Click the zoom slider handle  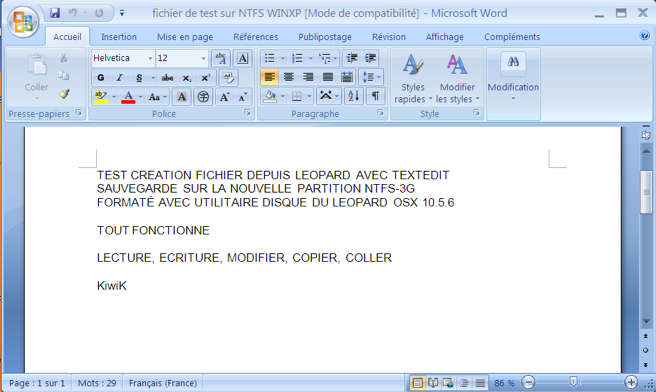point(574,382)
